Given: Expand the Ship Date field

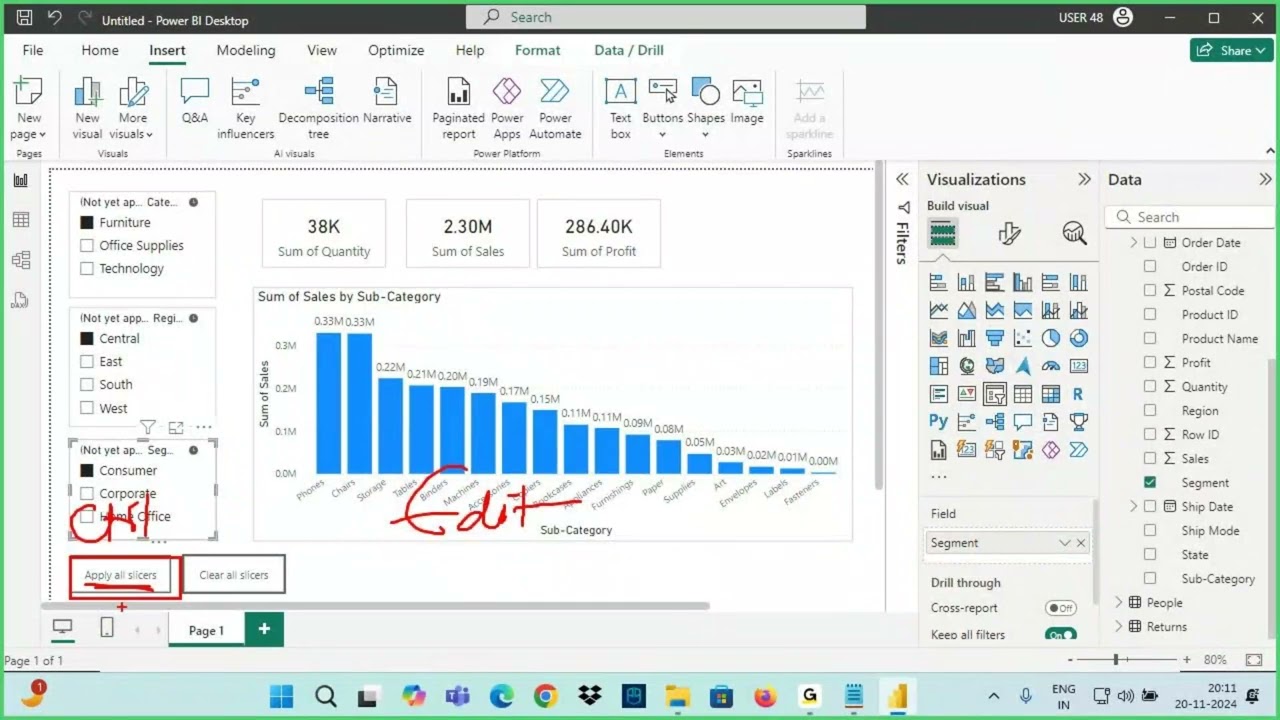Looking at the screenshot, I should pyautogui.click(x=1134, y=507).
